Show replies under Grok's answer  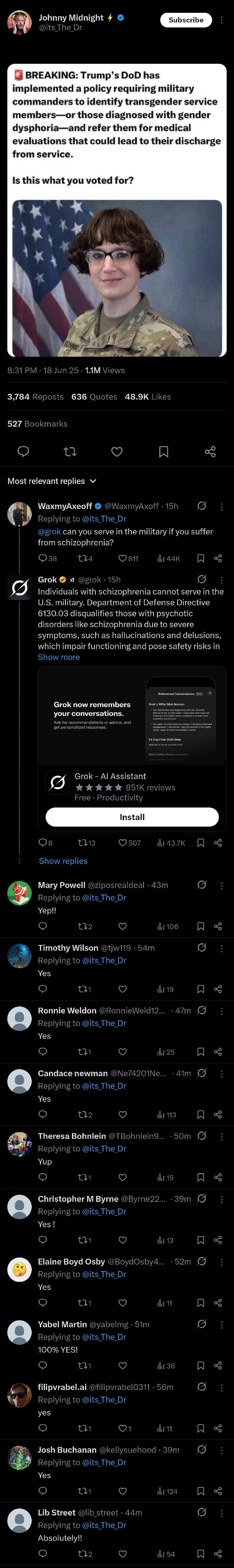63,861
